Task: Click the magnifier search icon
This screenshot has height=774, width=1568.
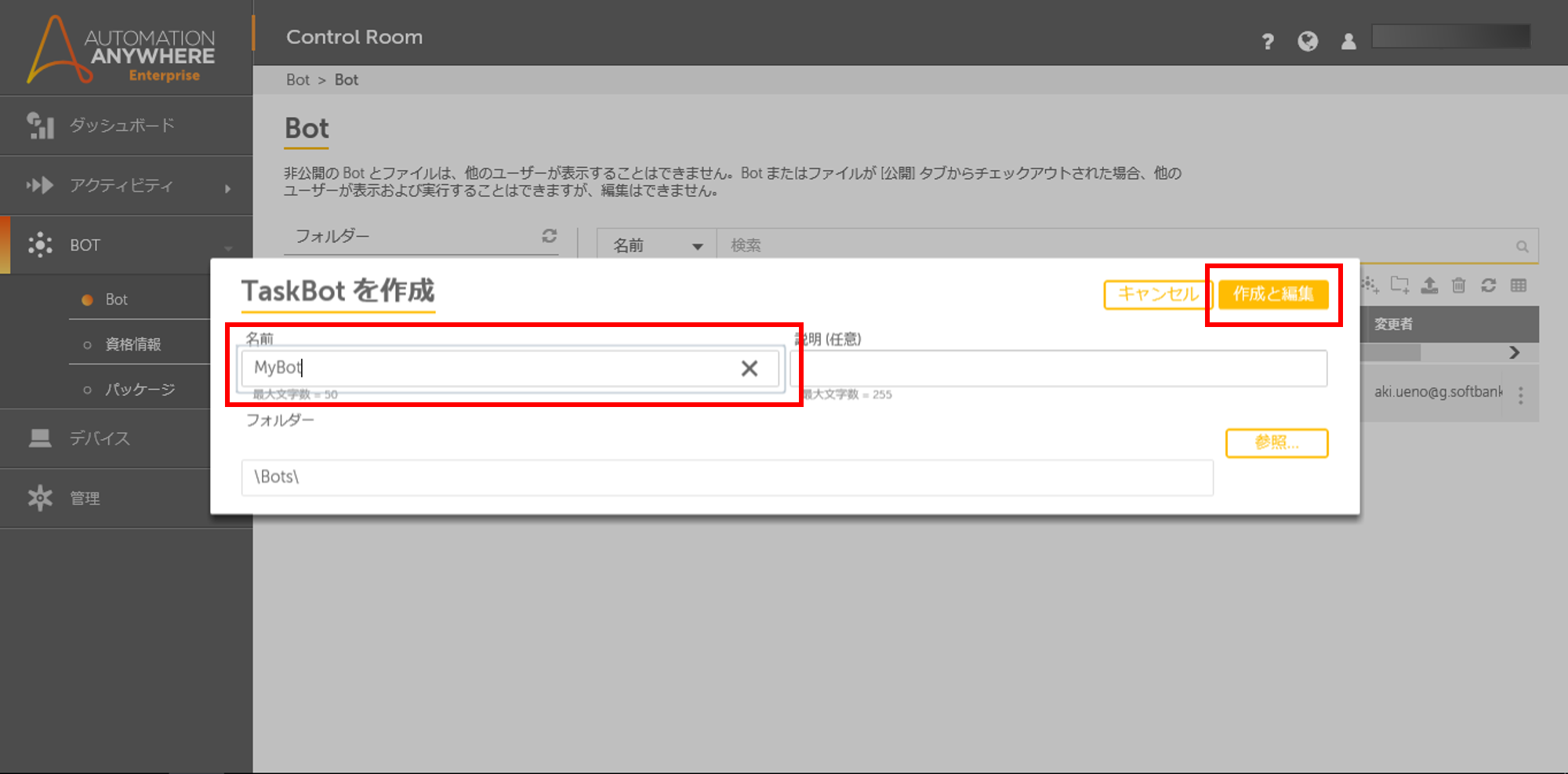Action: [1523, 246]
